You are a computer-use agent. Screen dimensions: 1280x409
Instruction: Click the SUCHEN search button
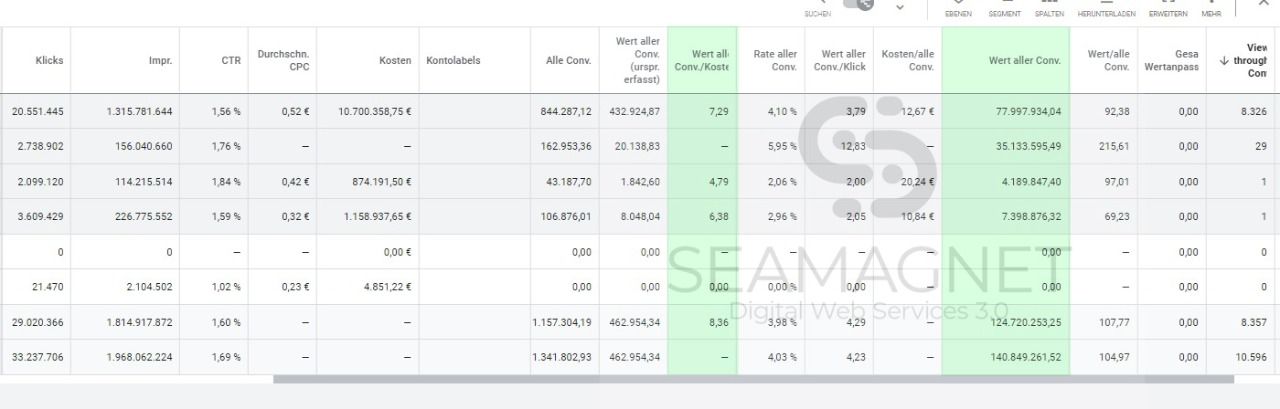[x=817, y=8]
